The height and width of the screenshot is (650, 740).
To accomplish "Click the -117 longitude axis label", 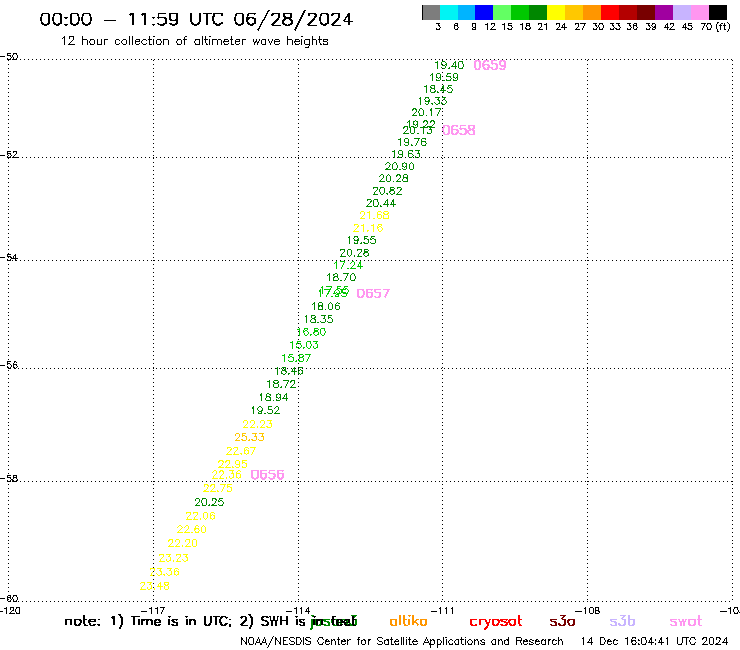I will [153, 610].
